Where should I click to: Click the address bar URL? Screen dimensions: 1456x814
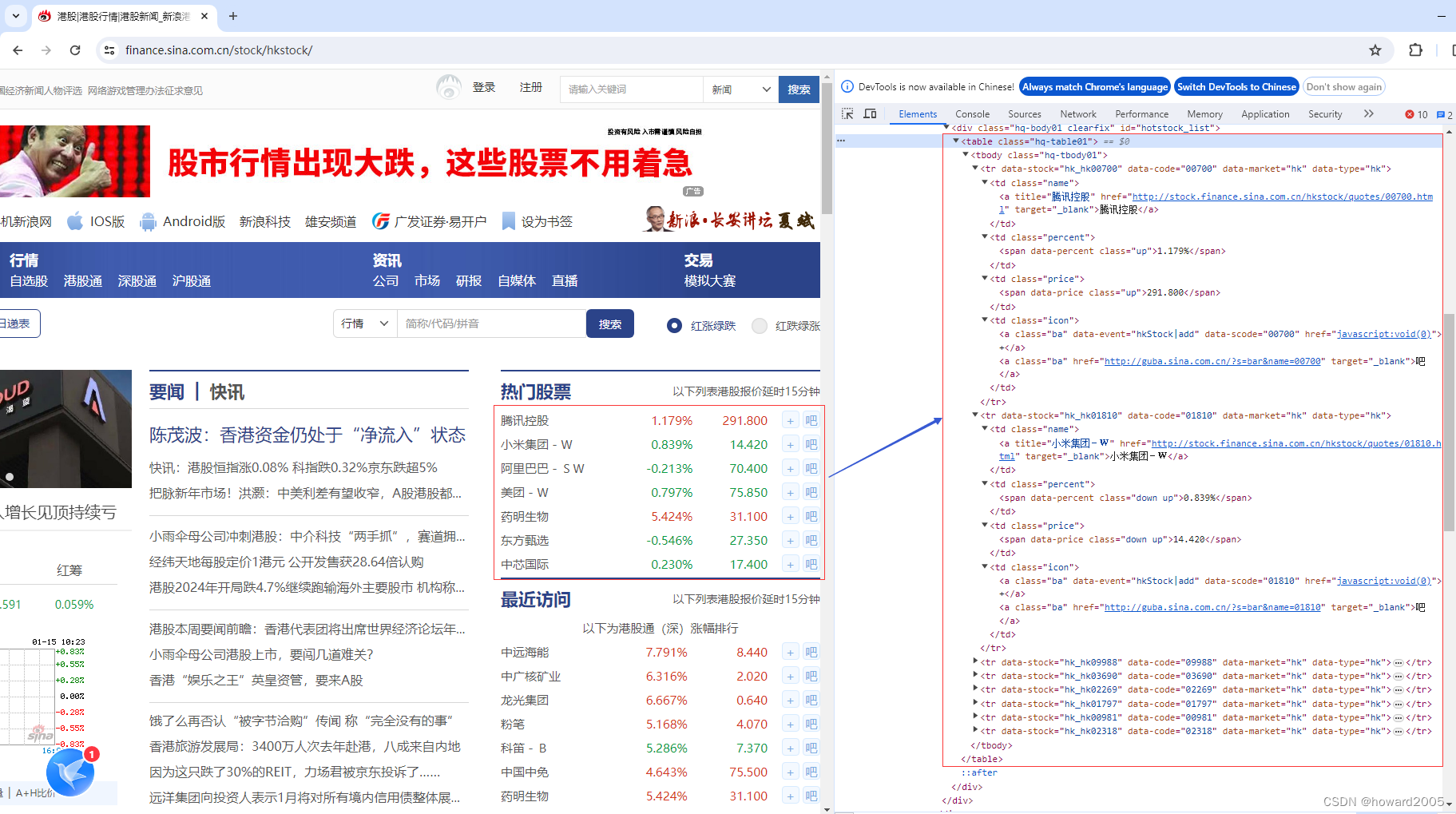pos(219,50)
